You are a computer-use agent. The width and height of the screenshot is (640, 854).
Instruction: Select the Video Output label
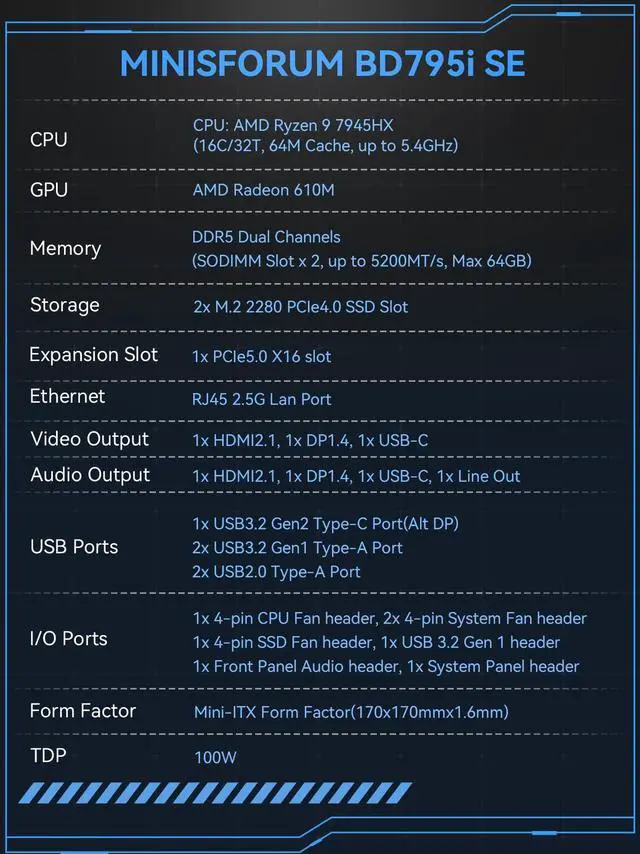(x=89, y=439)
